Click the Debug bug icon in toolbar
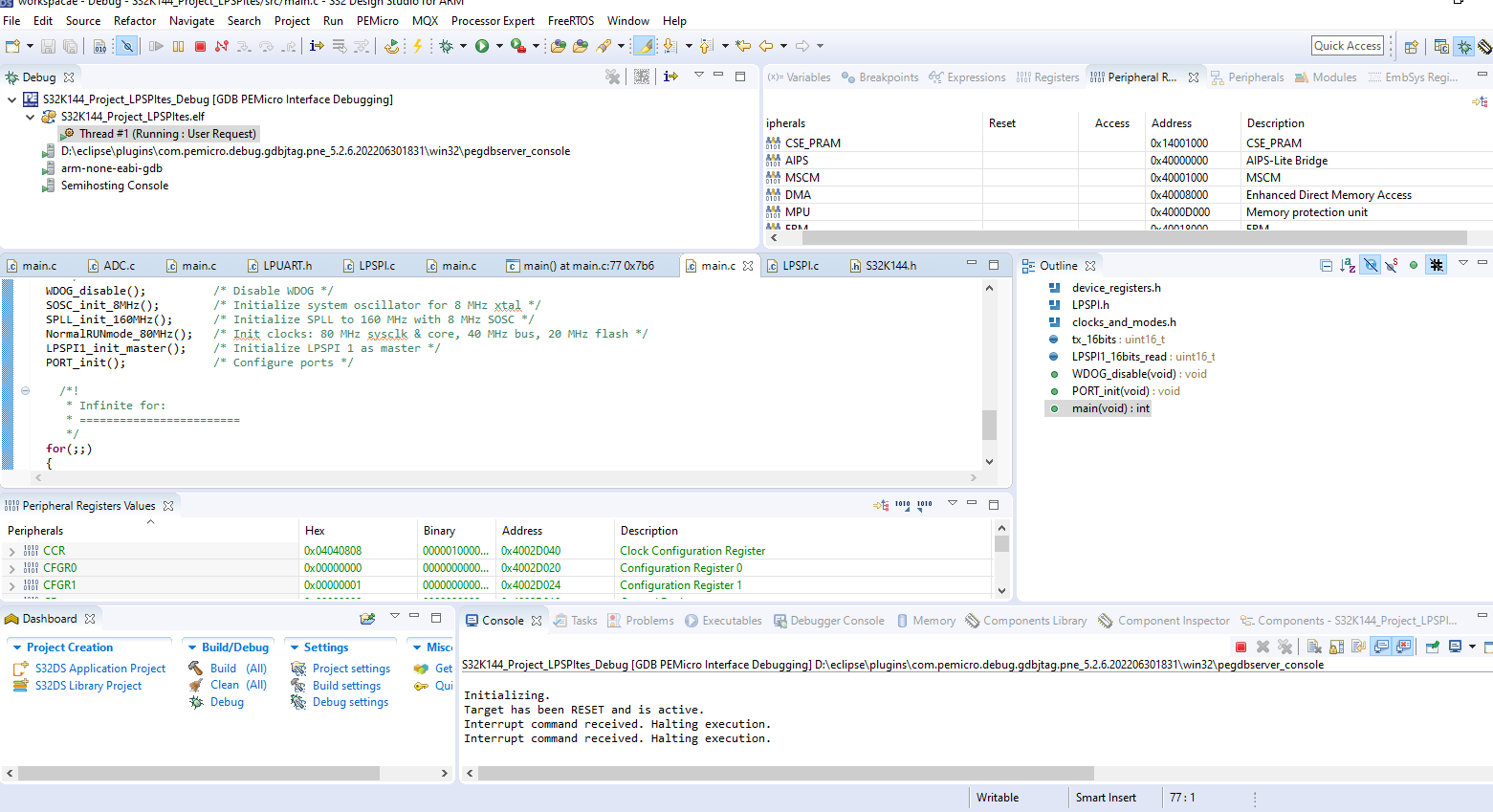 446,46
